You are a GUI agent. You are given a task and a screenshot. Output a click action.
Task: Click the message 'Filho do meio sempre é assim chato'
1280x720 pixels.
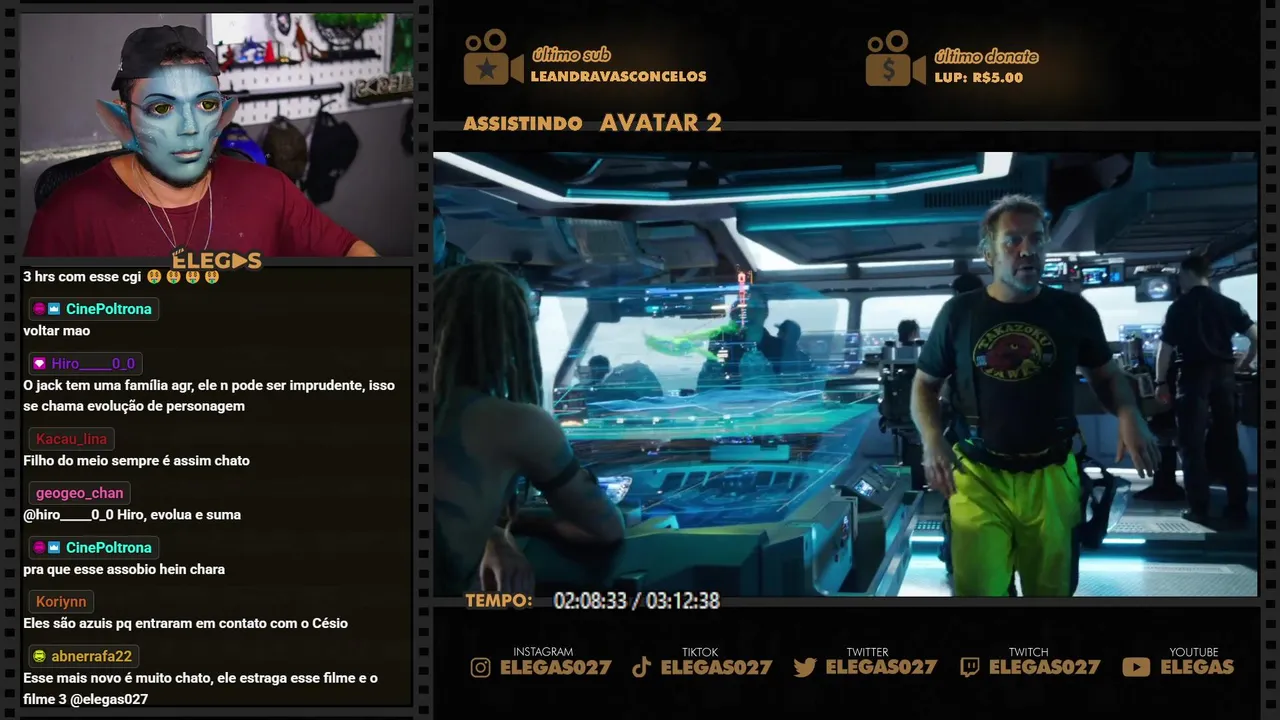click(136, 461)
